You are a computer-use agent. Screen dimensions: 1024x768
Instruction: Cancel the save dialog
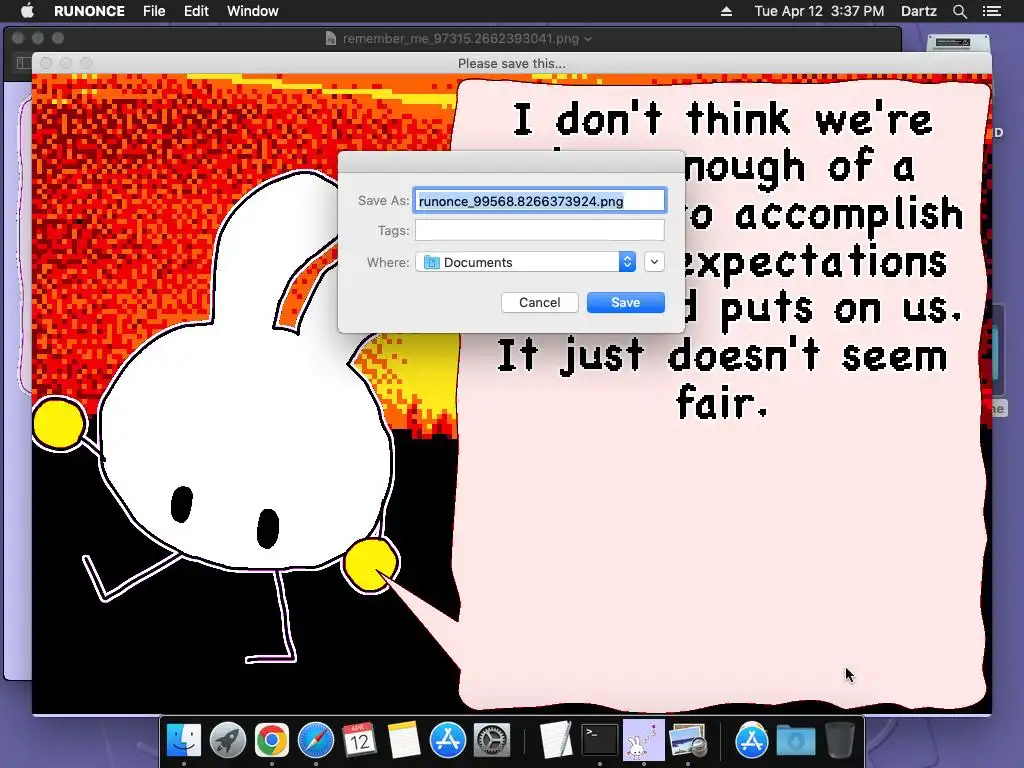[x=539, y=302]
